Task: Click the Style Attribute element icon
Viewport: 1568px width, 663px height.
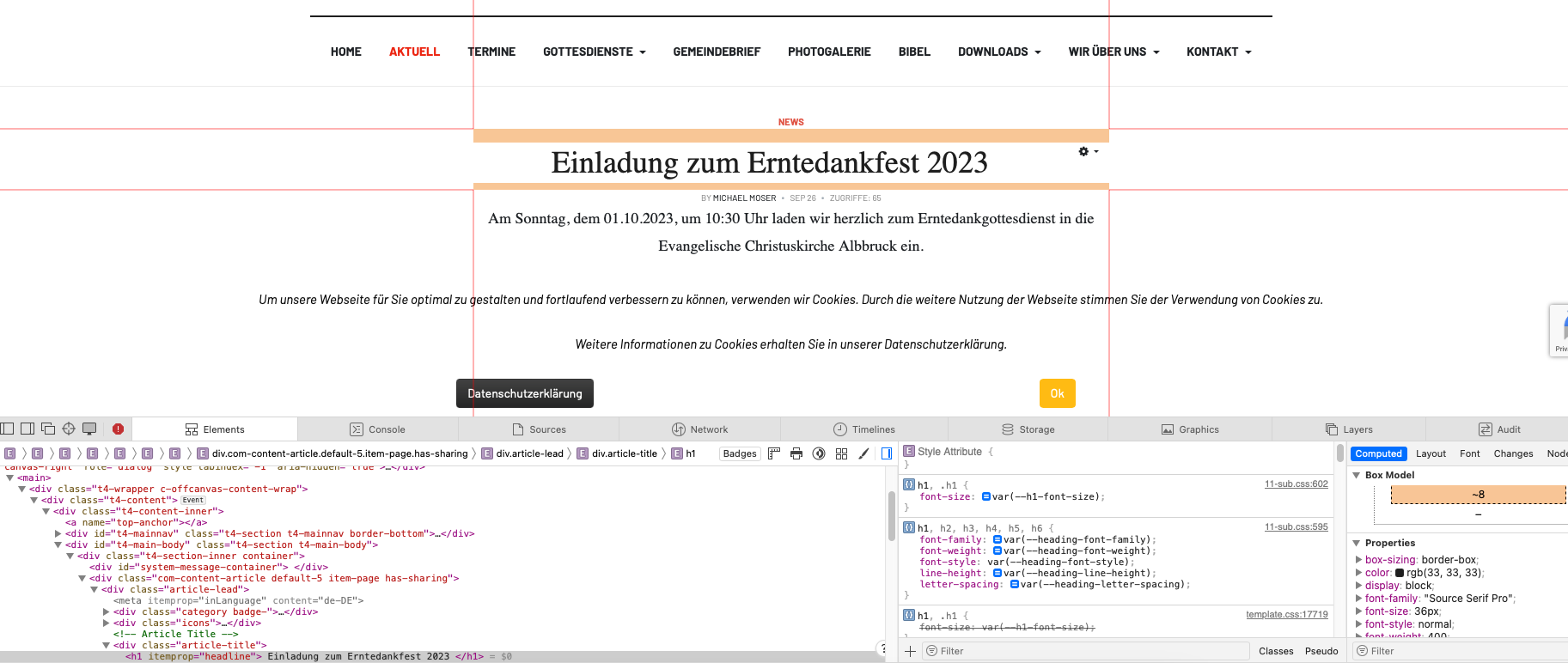Action: [x=909, y=451]
